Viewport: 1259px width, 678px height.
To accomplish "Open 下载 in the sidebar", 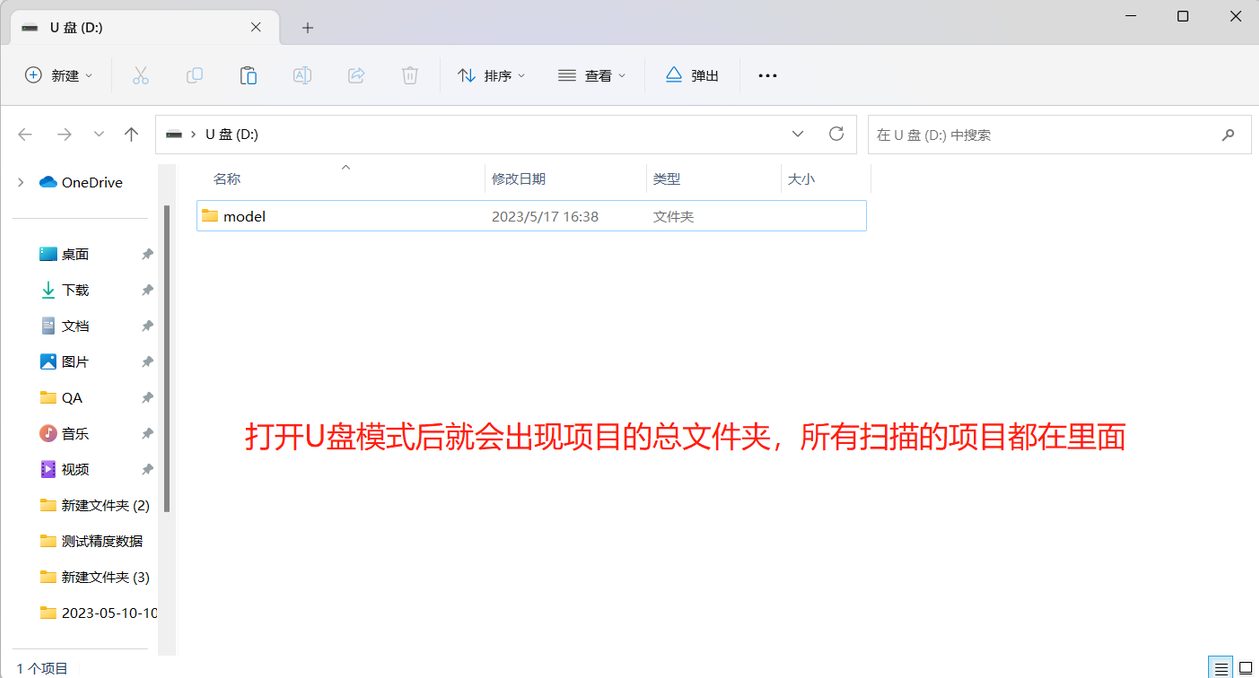I will pos(75,290).
